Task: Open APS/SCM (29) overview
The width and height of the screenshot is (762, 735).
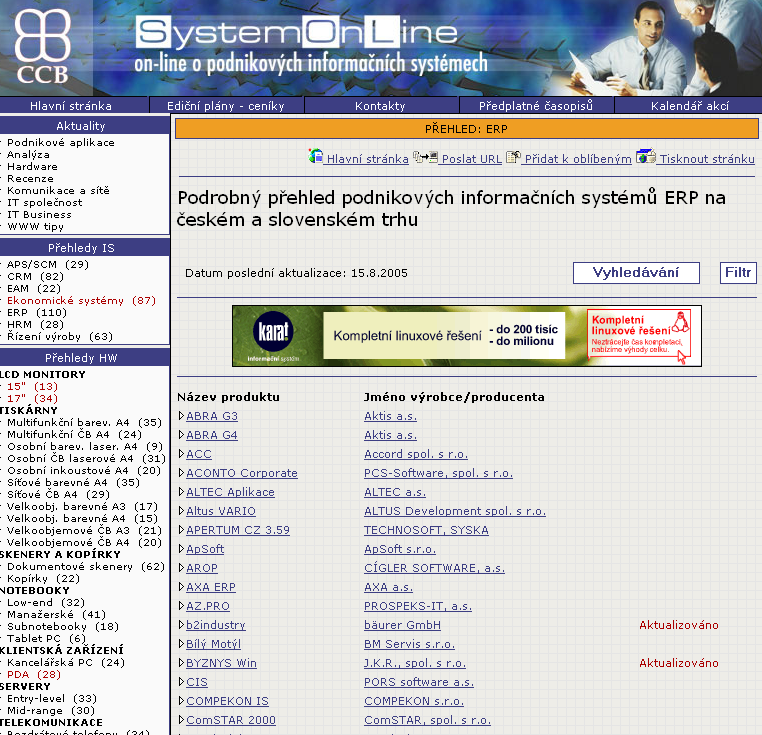Action: 48,264
